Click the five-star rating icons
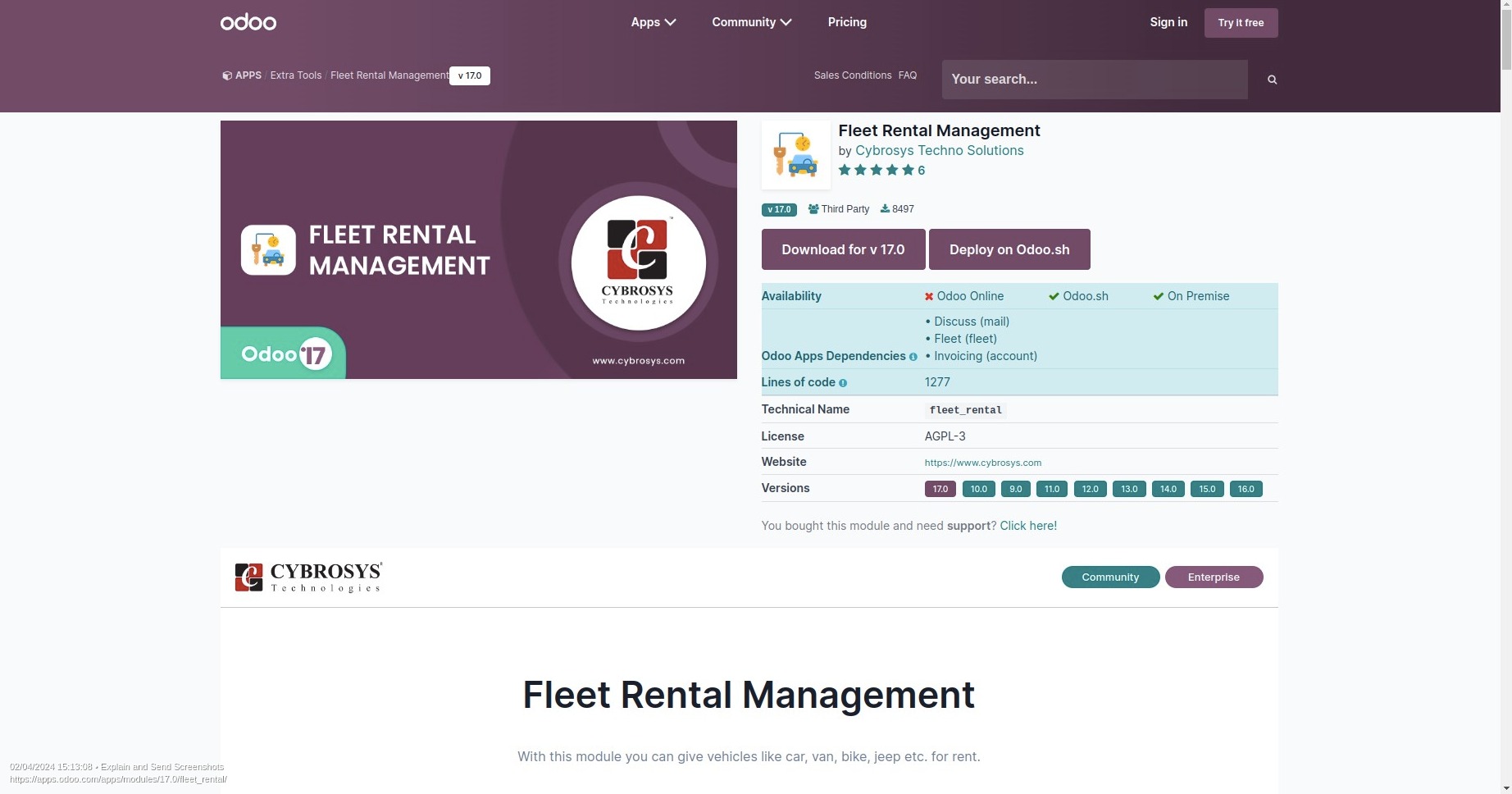Viewport: 1512px width, 794px height. [876, 171]
